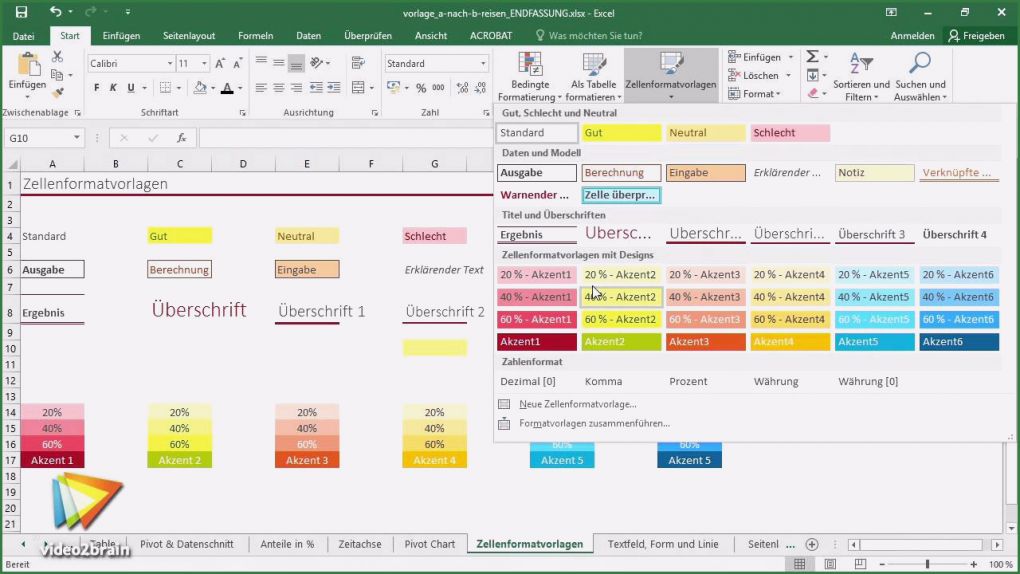Image resolution: width=1020 pixels, height=574 pixels.
Task: Apply the Prozent number style
Action: [688, 381]
